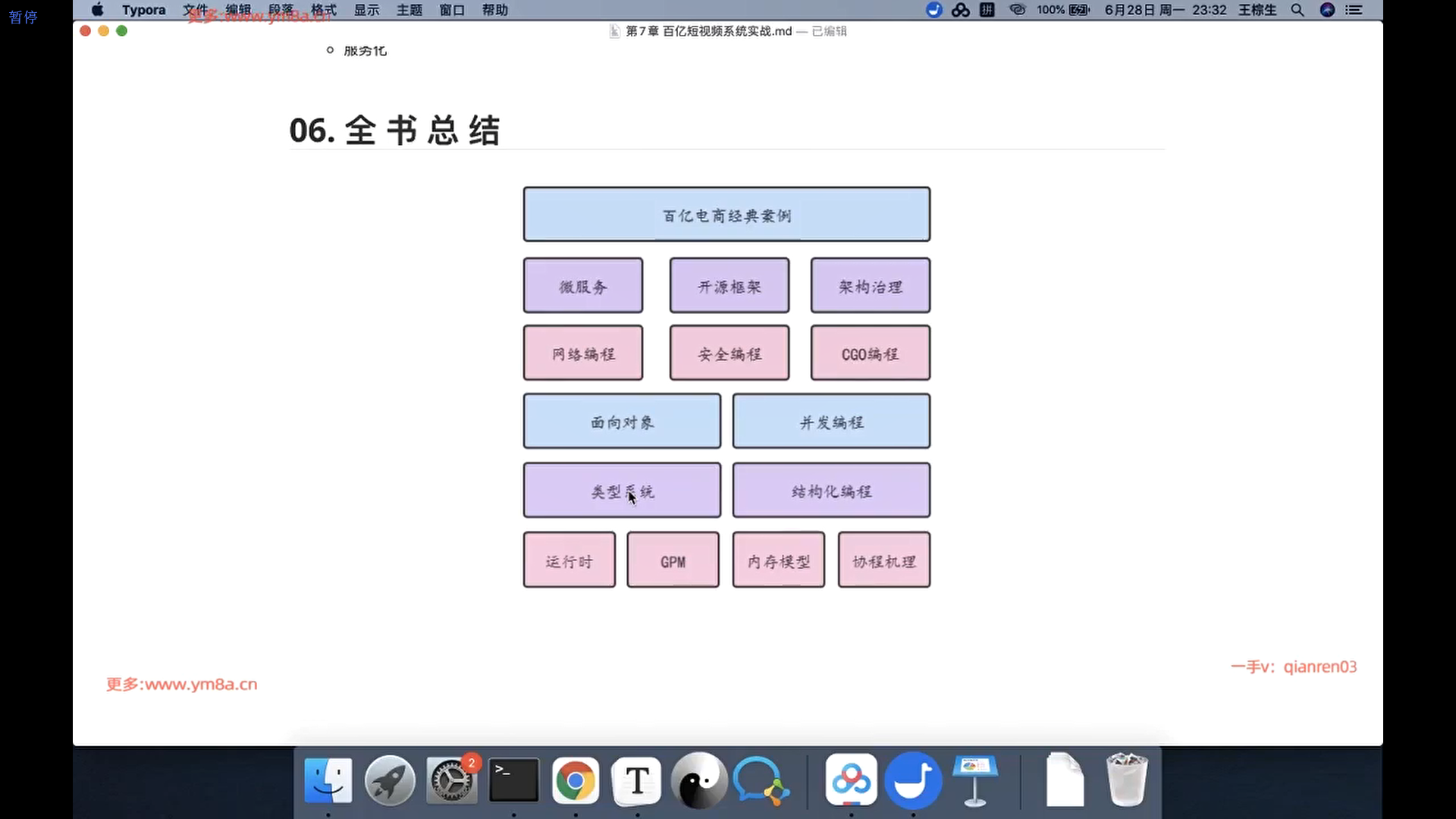Viewport: 1456px width, 819px height.
Task: Open the 文件 menu
Action: (196, 10)
